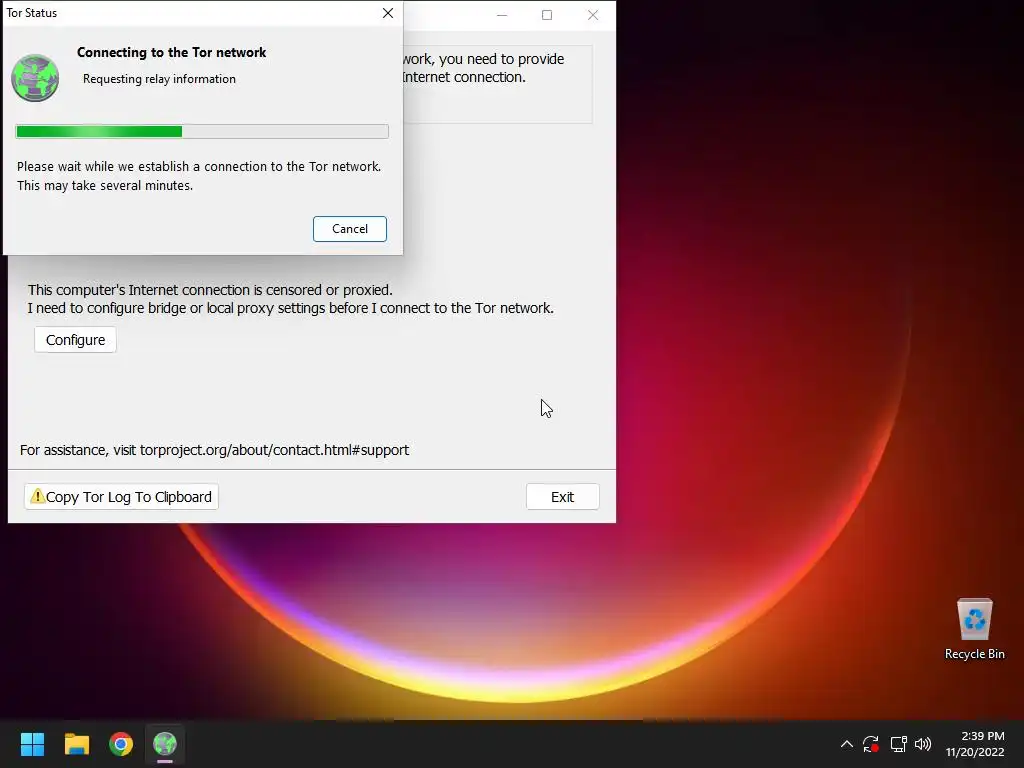Click the 'Connecting to the Tor network' heading
The width and height of the screenshot is (1024, 768).
(171, 52)
